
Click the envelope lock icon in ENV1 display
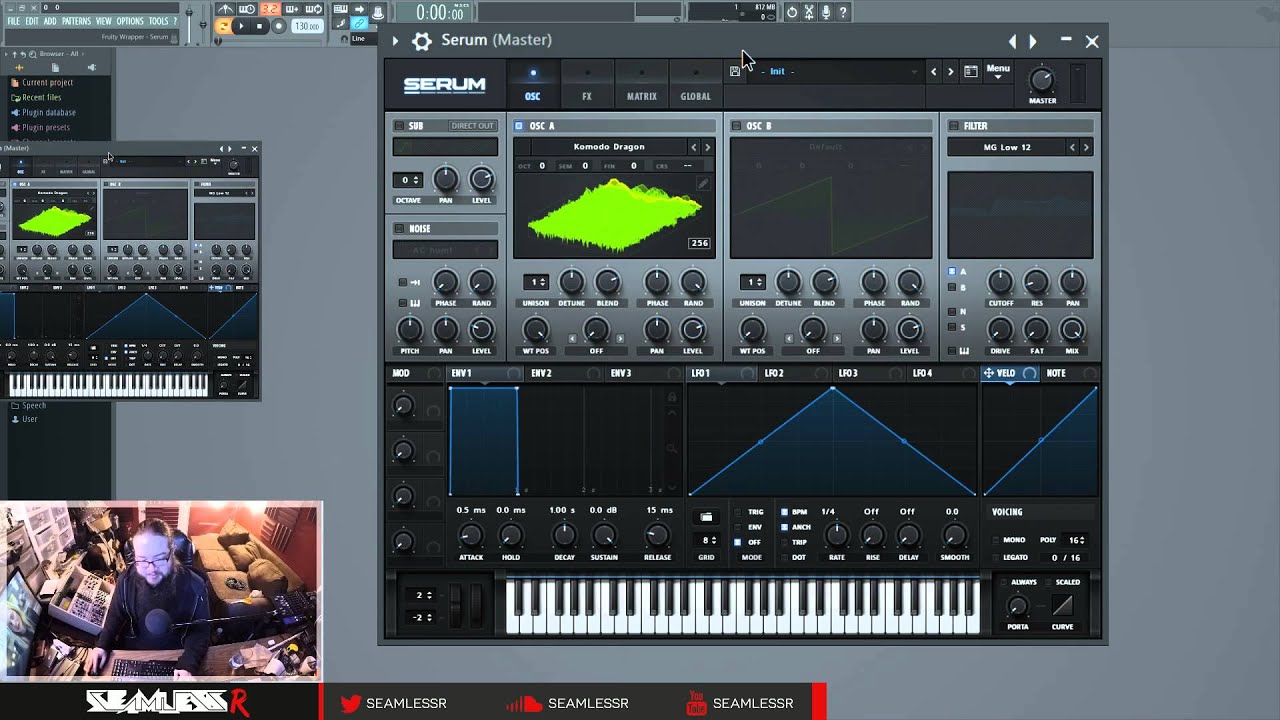click(672, 397)
